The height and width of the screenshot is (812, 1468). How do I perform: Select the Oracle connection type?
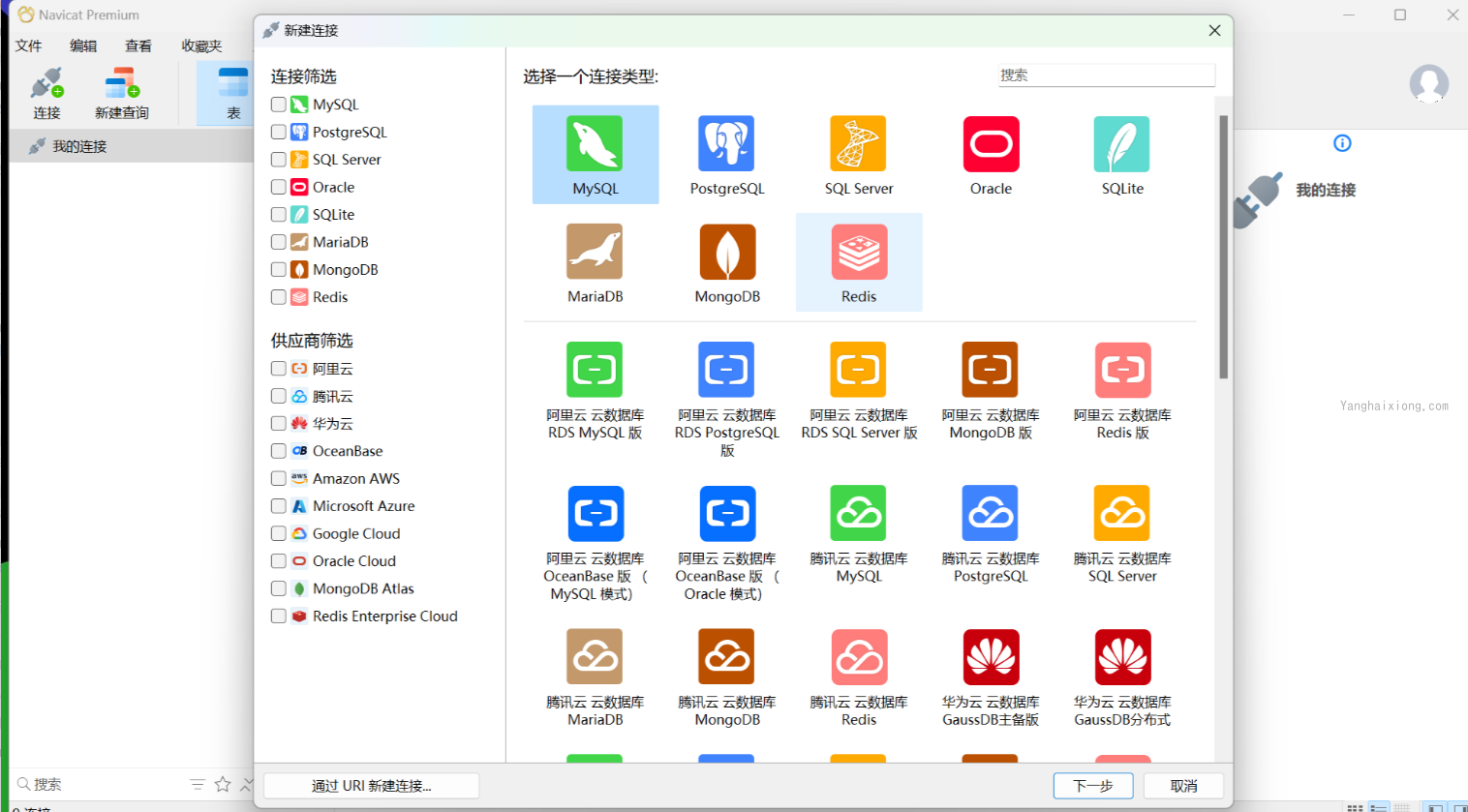(x=991, y=144)
